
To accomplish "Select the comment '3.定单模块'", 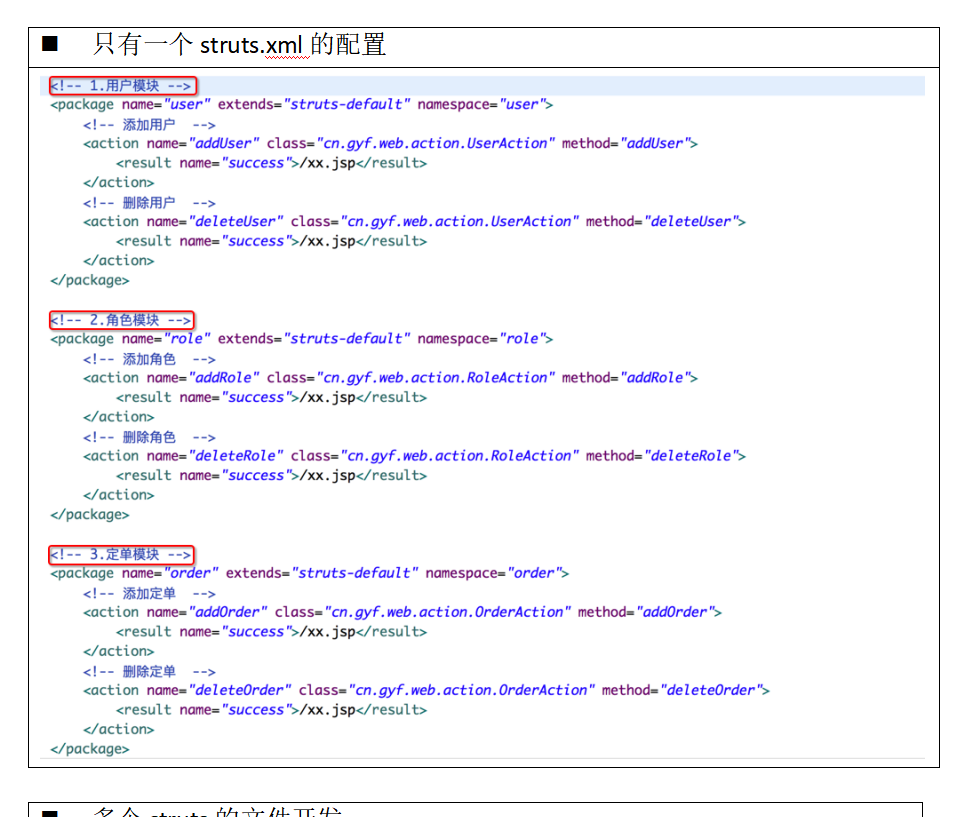I will [121, 554].
